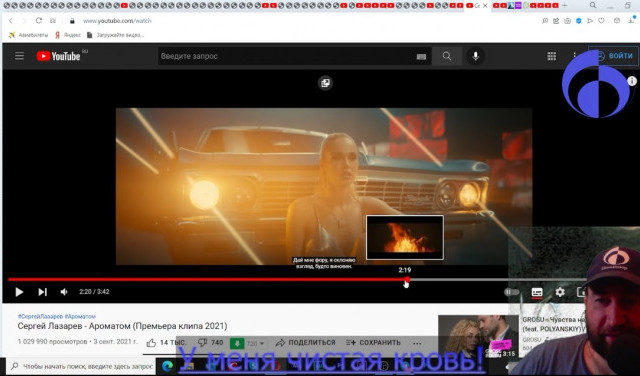Skip to the next video
640x376 pixels.
[x=42, y=292]
